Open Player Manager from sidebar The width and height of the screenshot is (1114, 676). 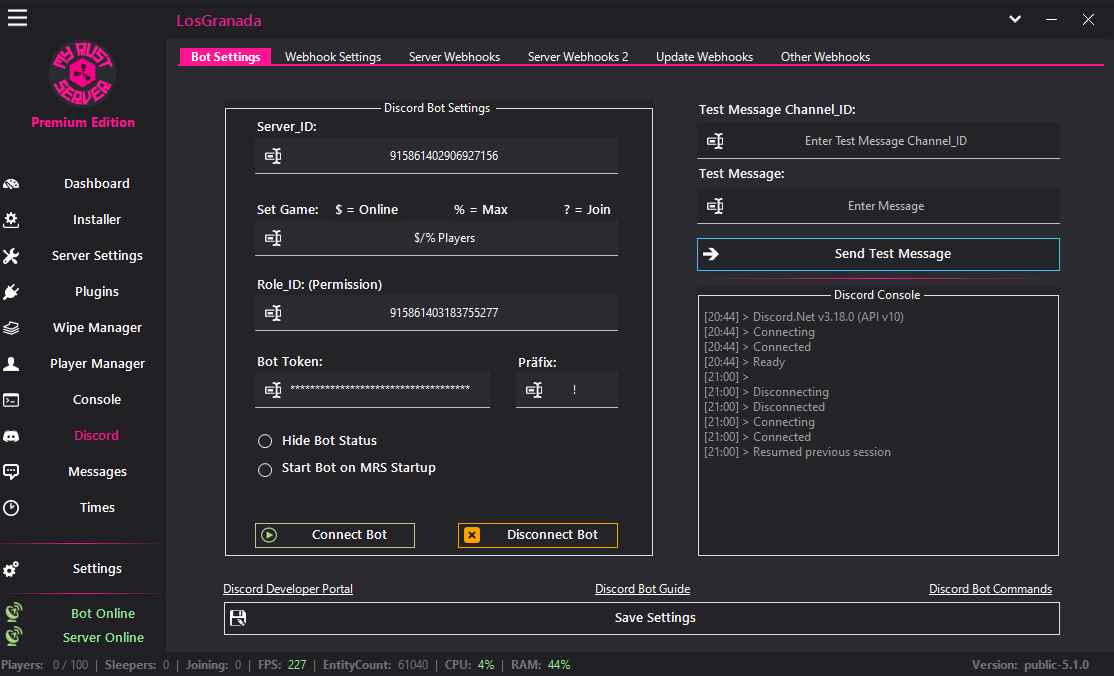(x=97, y=364)
